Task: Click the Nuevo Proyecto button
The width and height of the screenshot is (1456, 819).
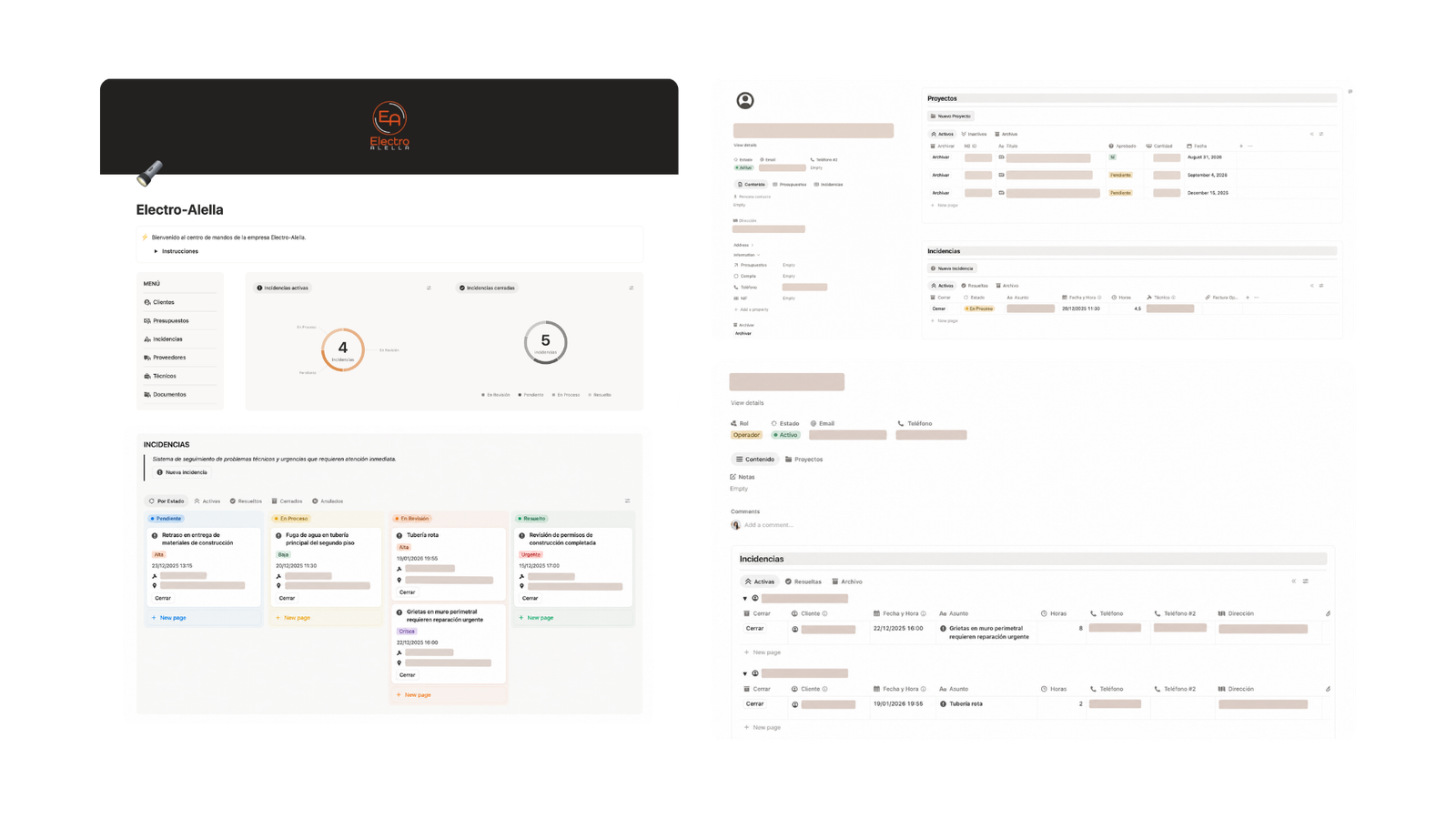Action: pos(951,116)
